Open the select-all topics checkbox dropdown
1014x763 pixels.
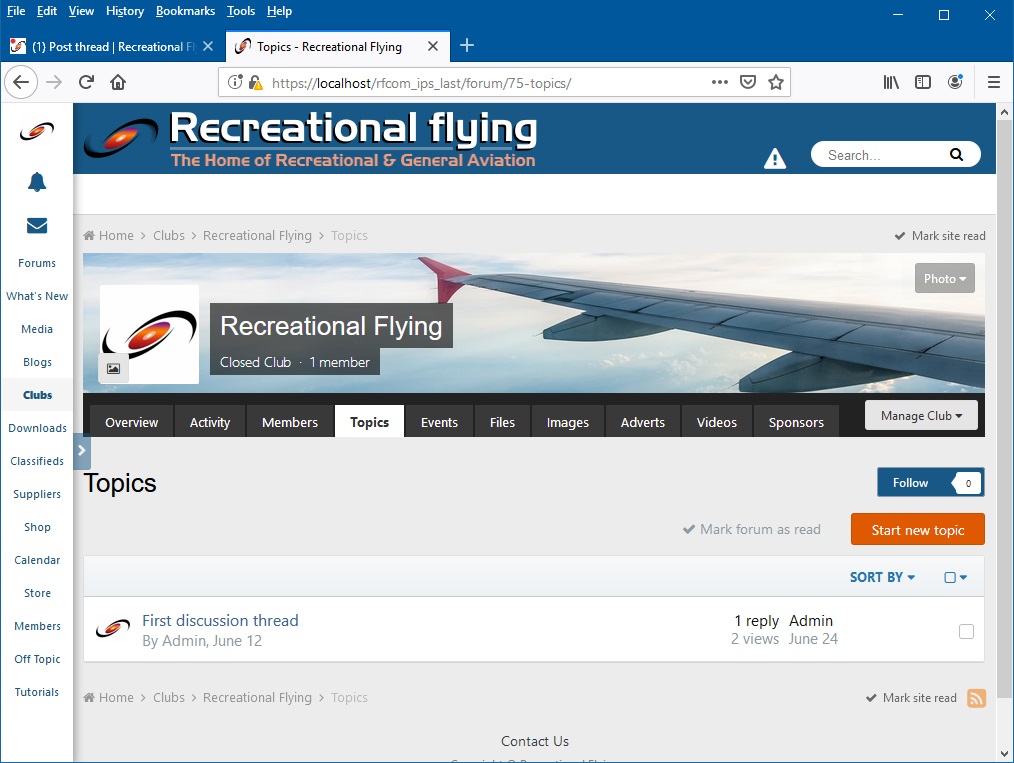(x=956, y=577)
